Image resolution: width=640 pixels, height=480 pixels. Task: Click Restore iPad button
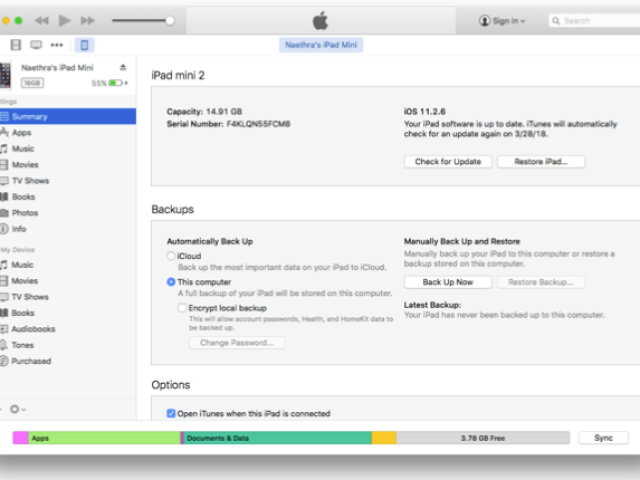(x=541, y=162)
